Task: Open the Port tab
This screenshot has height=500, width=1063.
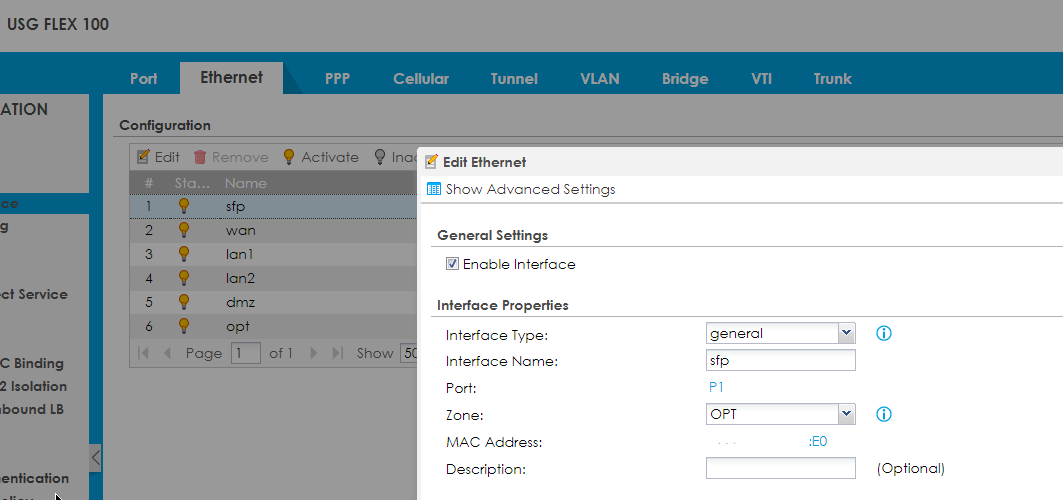Action: [x=144, y=78]
